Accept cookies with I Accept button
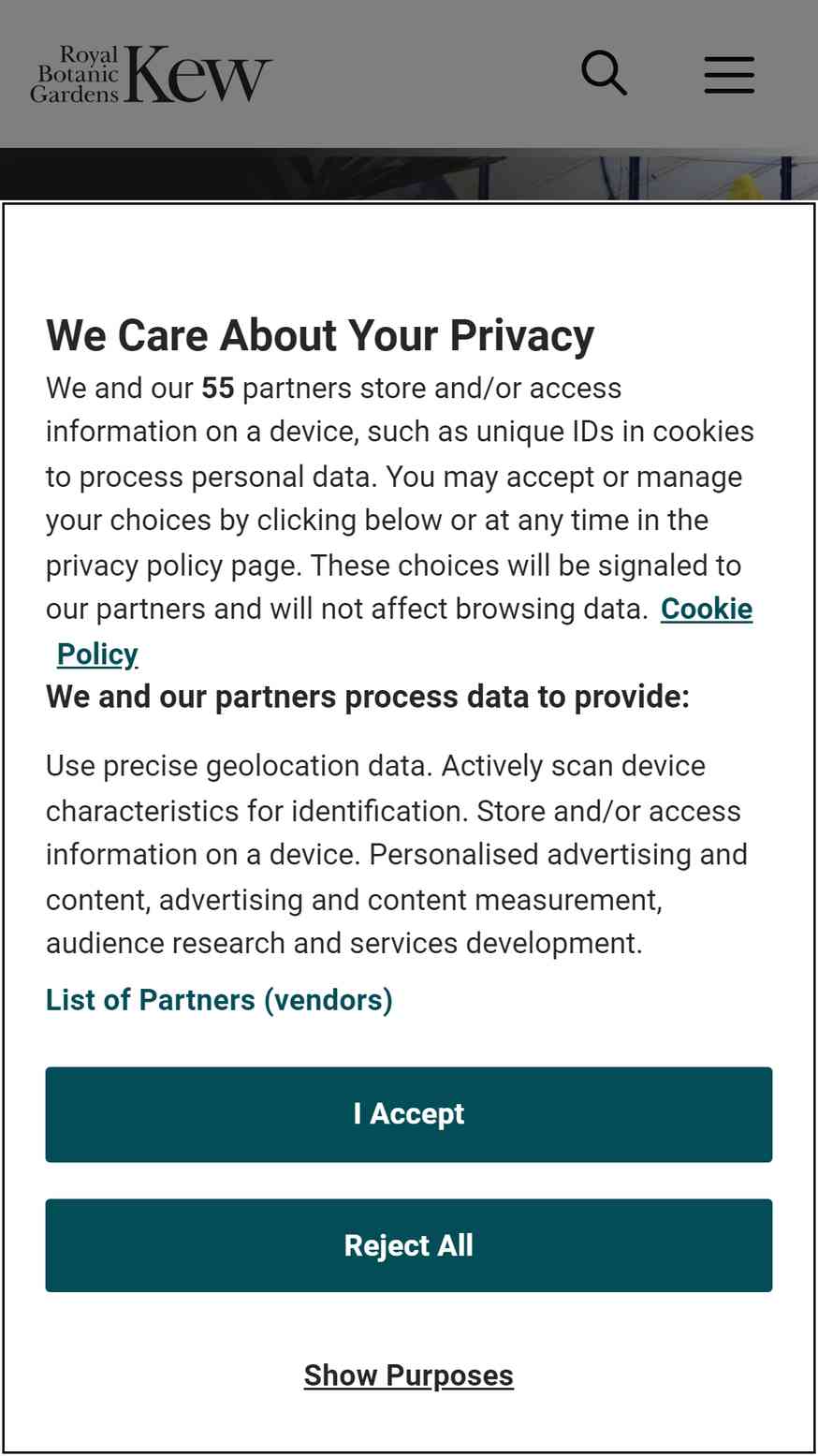The image size is (818, 1456). pyautogui.click(x=409, y=1114)
